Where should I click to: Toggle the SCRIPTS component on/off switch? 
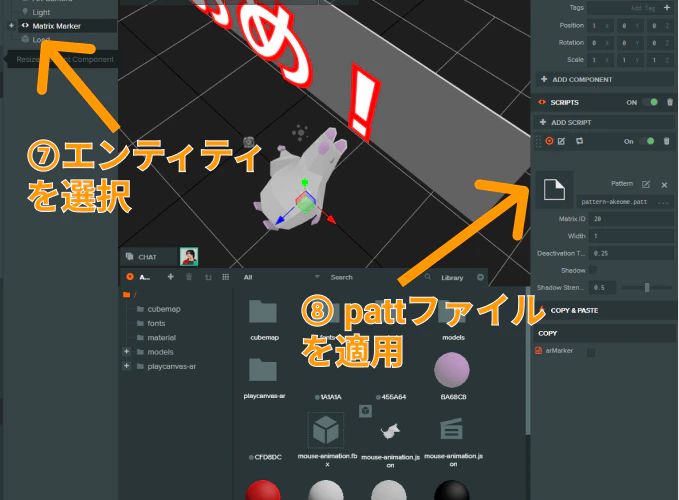click(x=651, y=102)
